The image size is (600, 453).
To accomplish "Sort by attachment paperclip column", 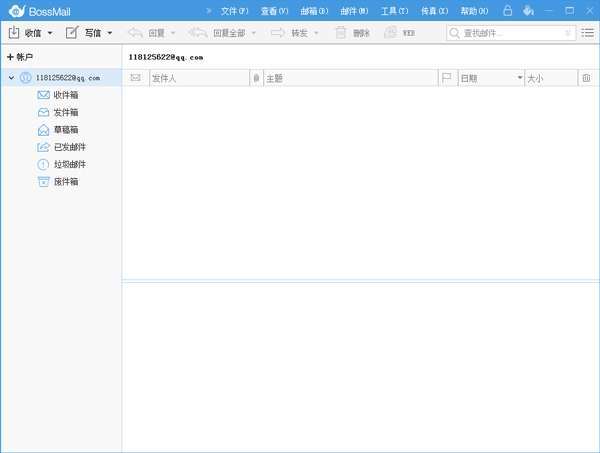I will pyautogui.click(x=256, y=78).
